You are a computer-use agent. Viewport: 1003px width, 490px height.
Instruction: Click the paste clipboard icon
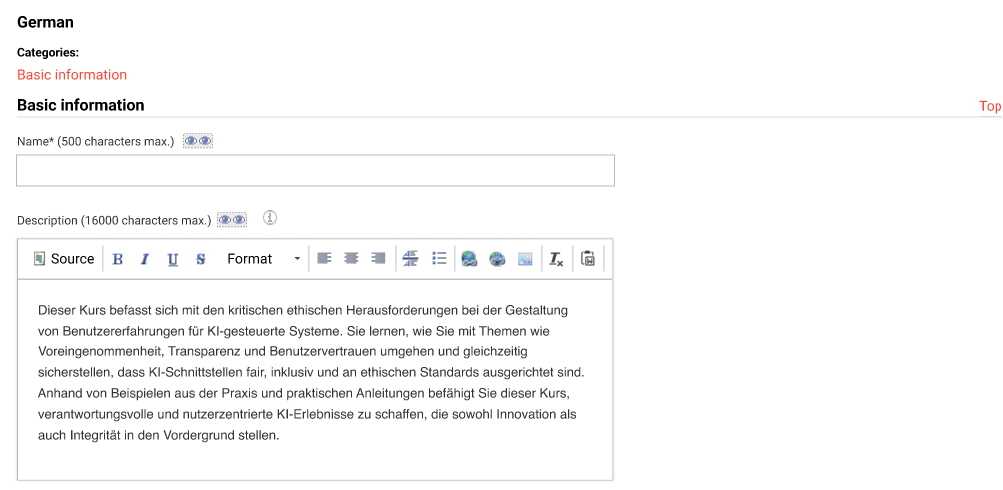pos(588,258)
